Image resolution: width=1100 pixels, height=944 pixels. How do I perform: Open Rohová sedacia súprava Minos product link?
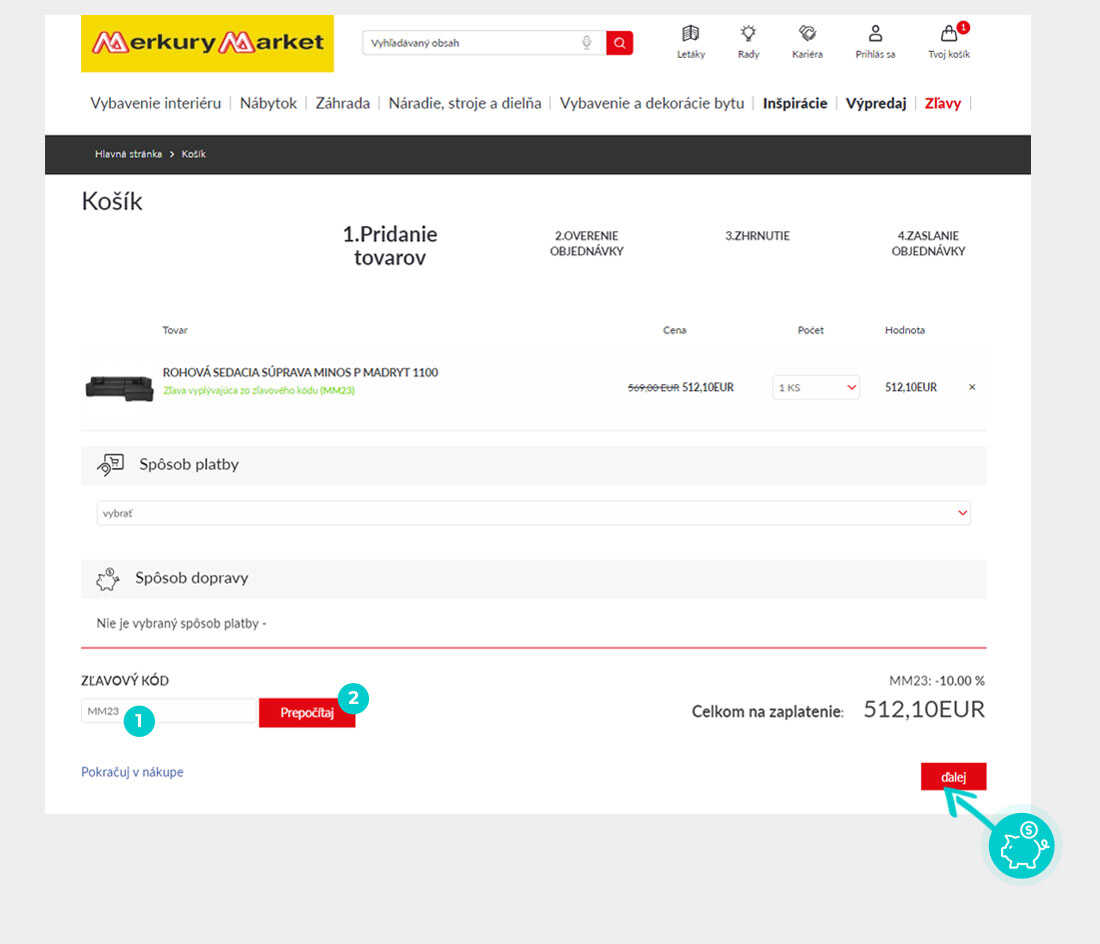pyautogui.click(x=300, y=372)
